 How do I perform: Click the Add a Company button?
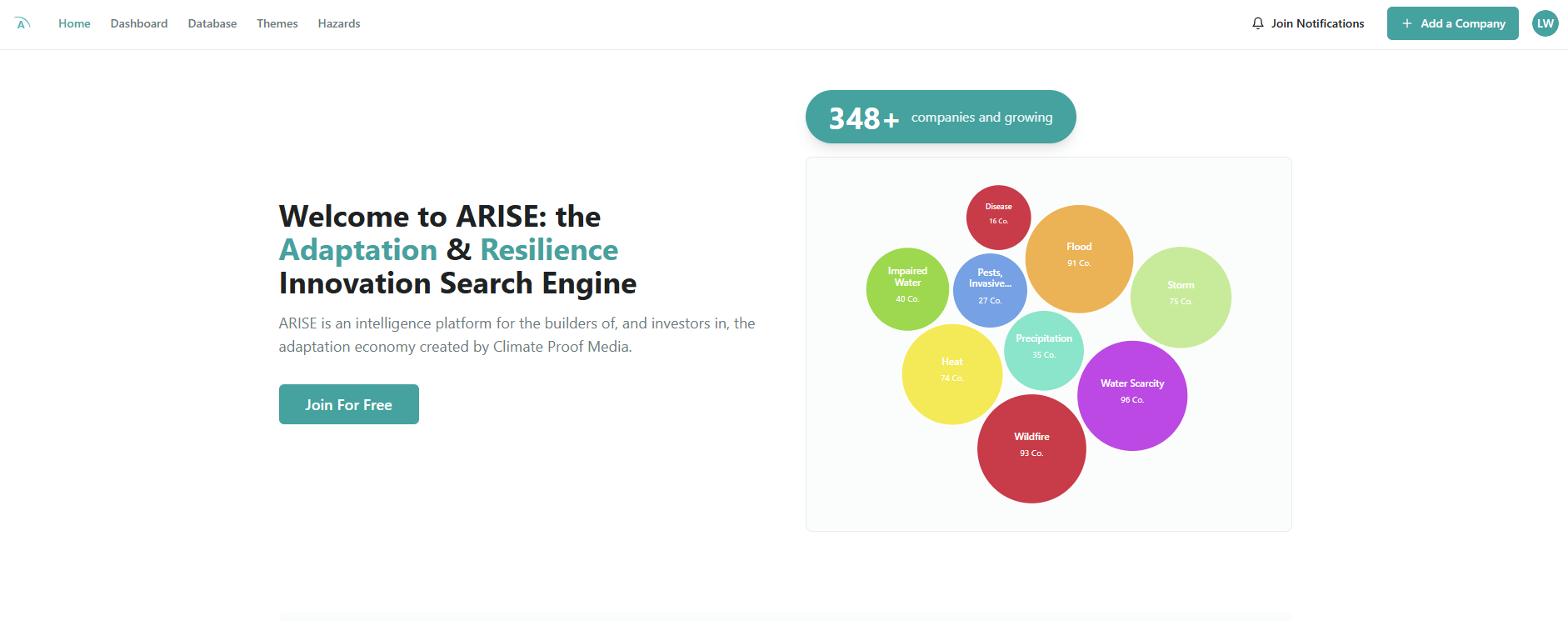(x=1453, y=23)
